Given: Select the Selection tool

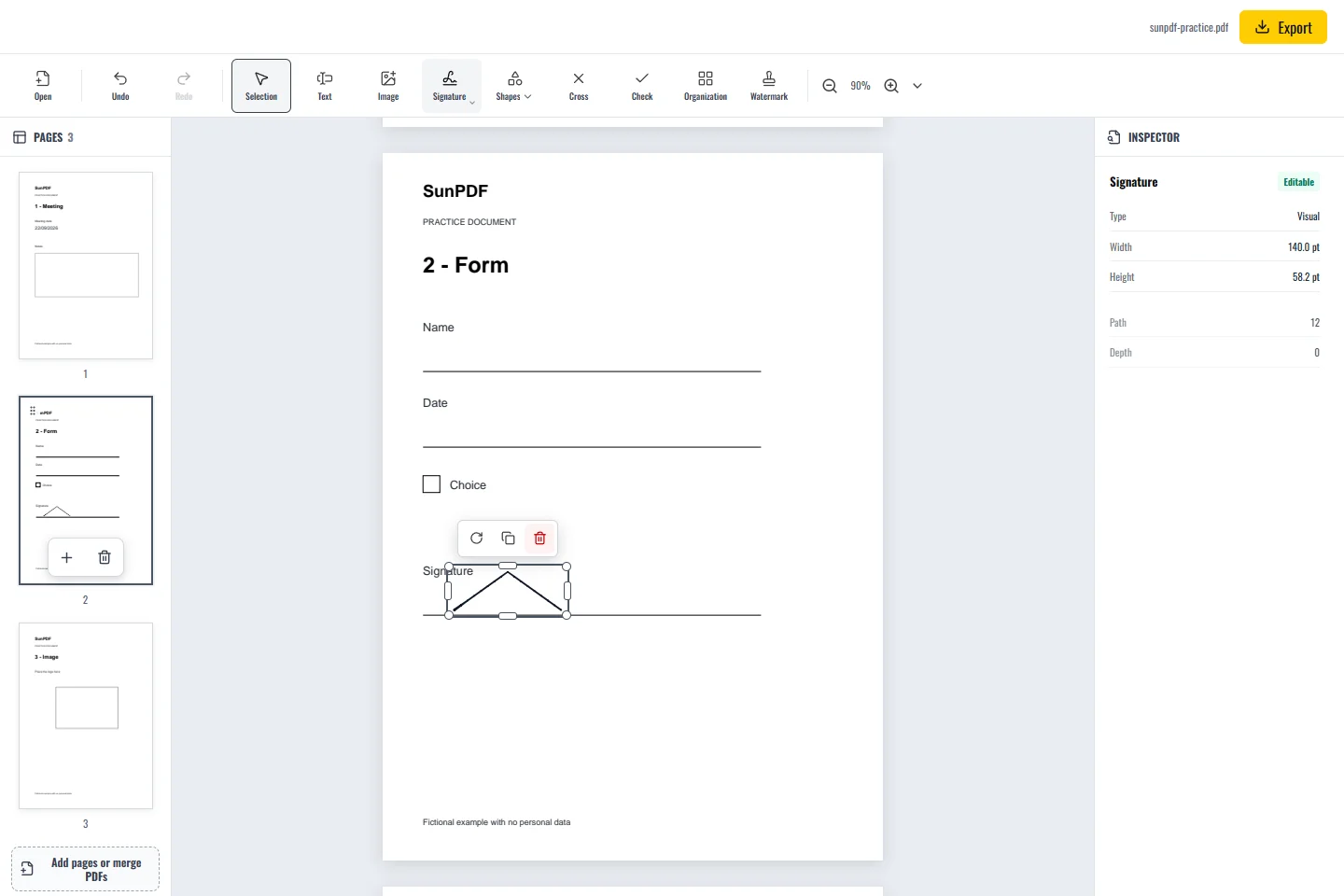Looking at the screenshot, I should 261,86.
